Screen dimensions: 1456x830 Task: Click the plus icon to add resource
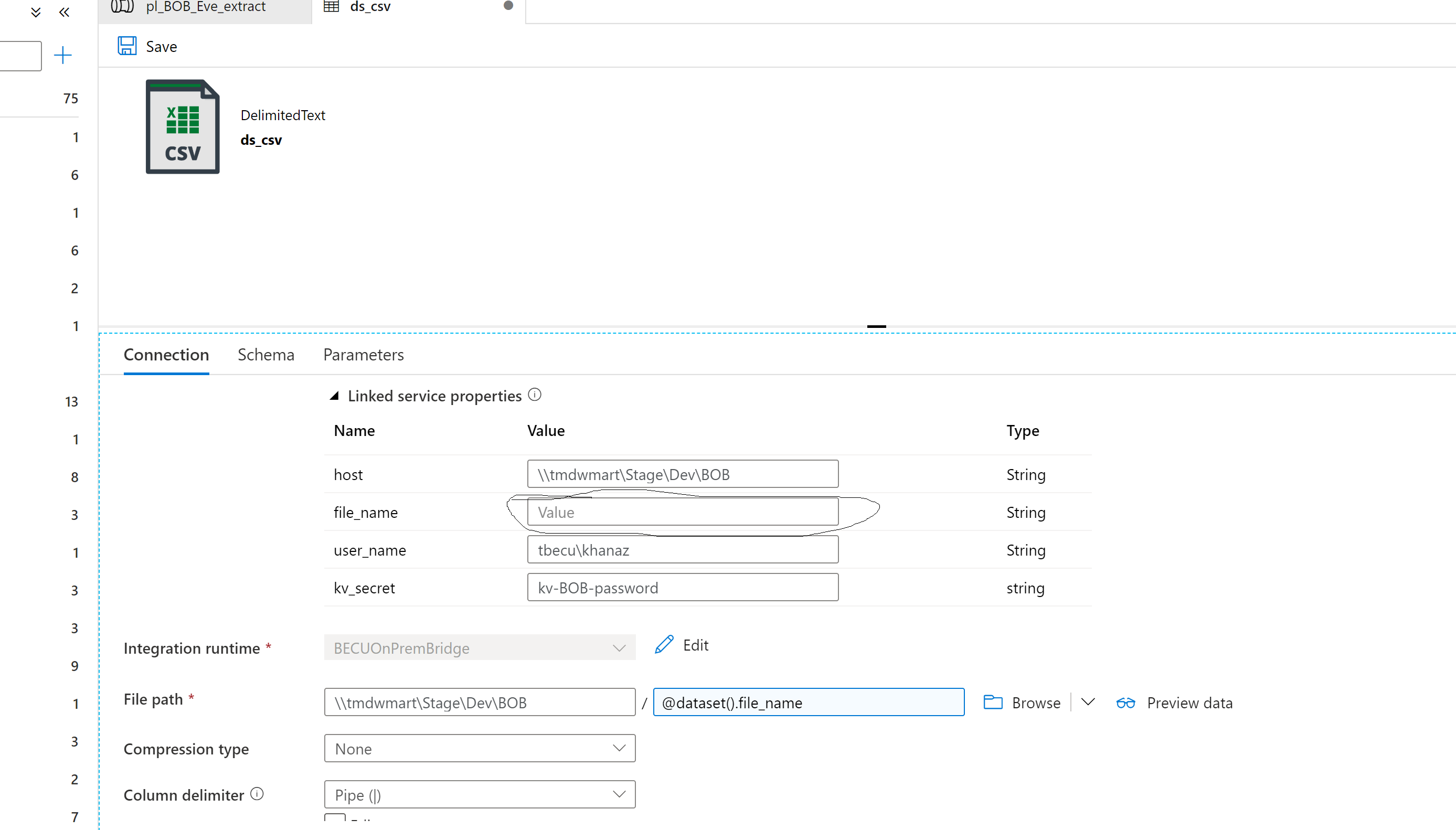point(63,55)
